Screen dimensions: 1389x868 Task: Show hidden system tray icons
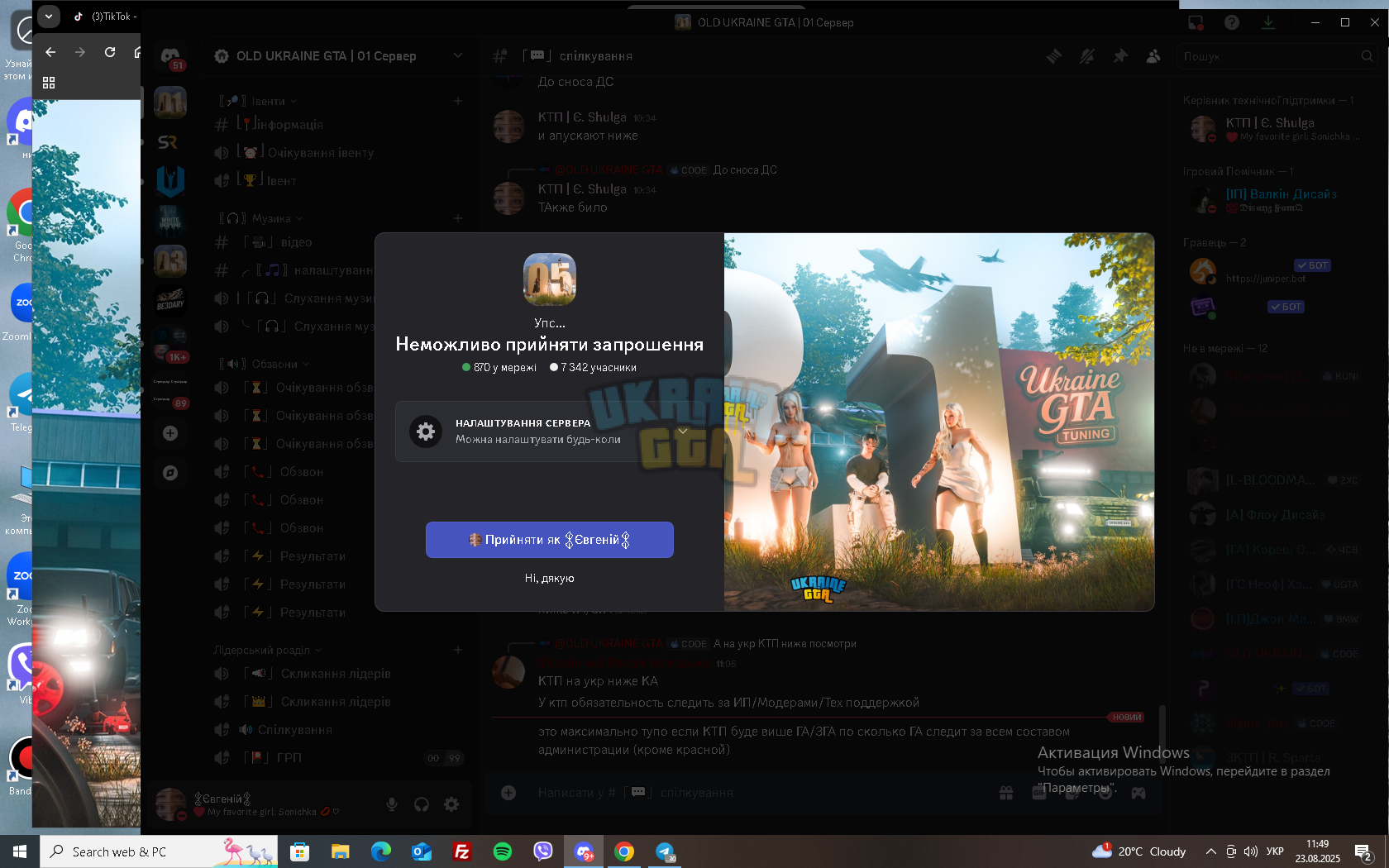1211,851
